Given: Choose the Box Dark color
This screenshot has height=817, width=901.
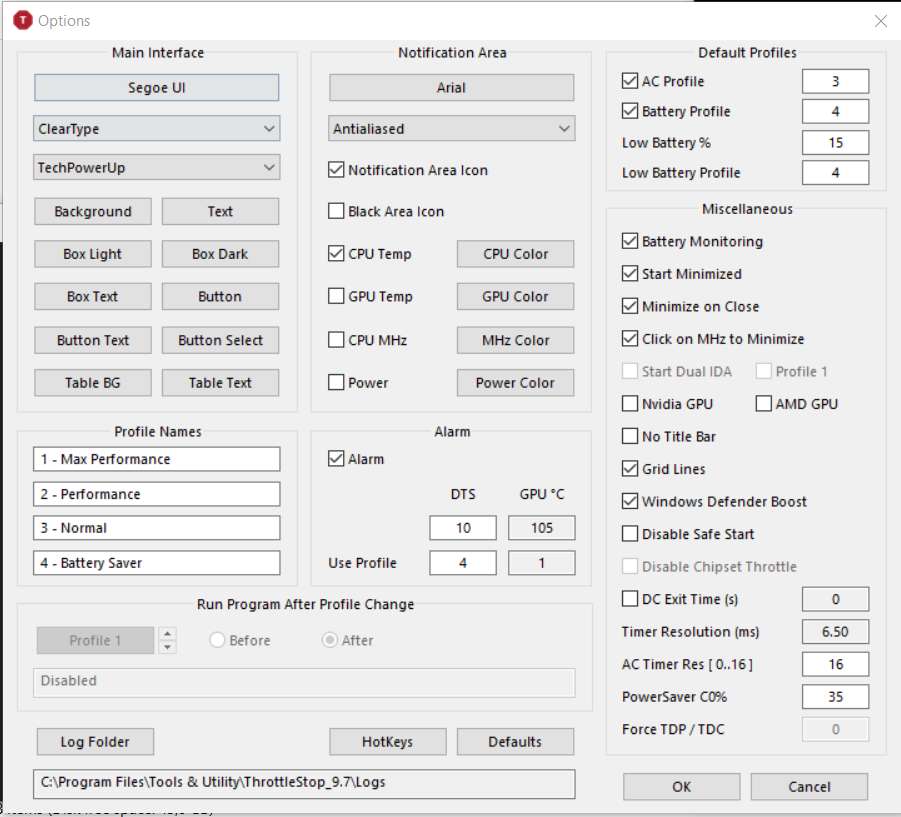Looking at the screenshot, I should click(220, 254).
